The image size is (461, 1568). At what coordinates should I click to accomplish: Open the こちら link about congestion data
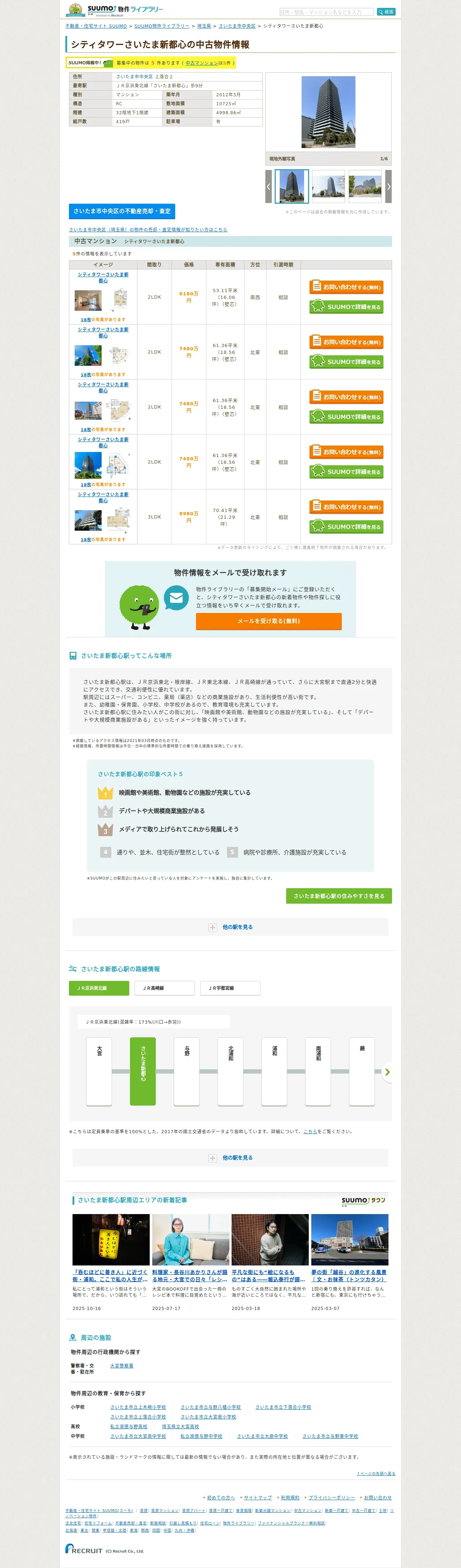coord(310,1131)
